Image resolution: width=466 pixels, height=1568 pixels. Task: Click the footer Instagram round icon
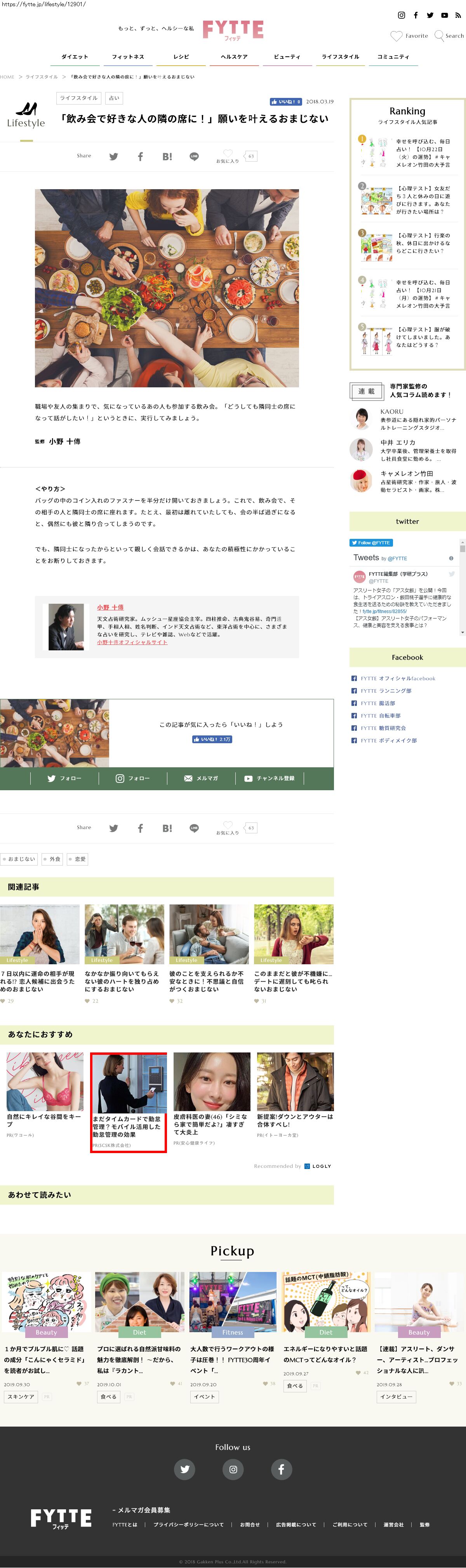[x=233, y=1469]
